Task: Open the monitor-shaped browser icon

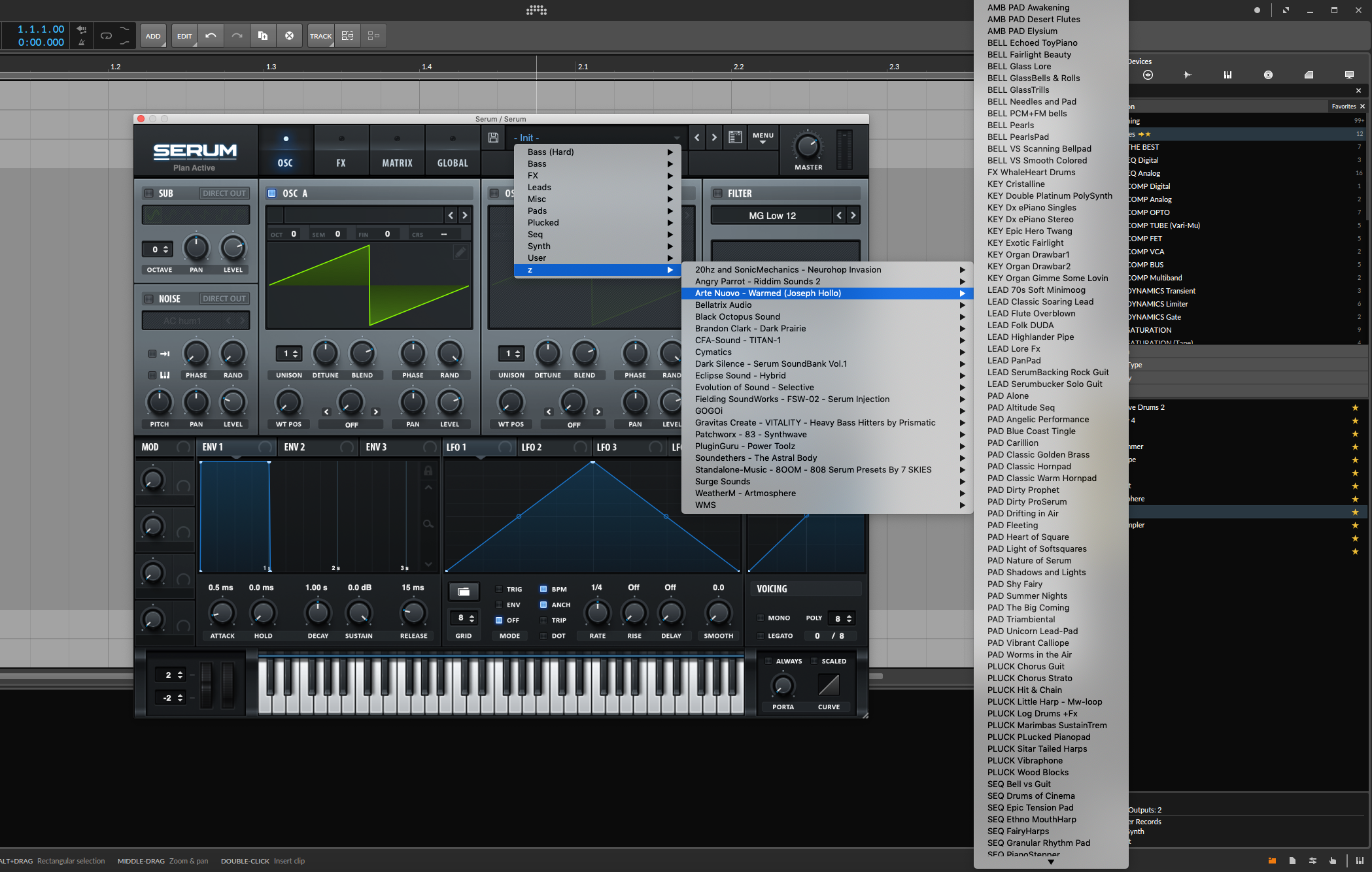Action: 1349,75
